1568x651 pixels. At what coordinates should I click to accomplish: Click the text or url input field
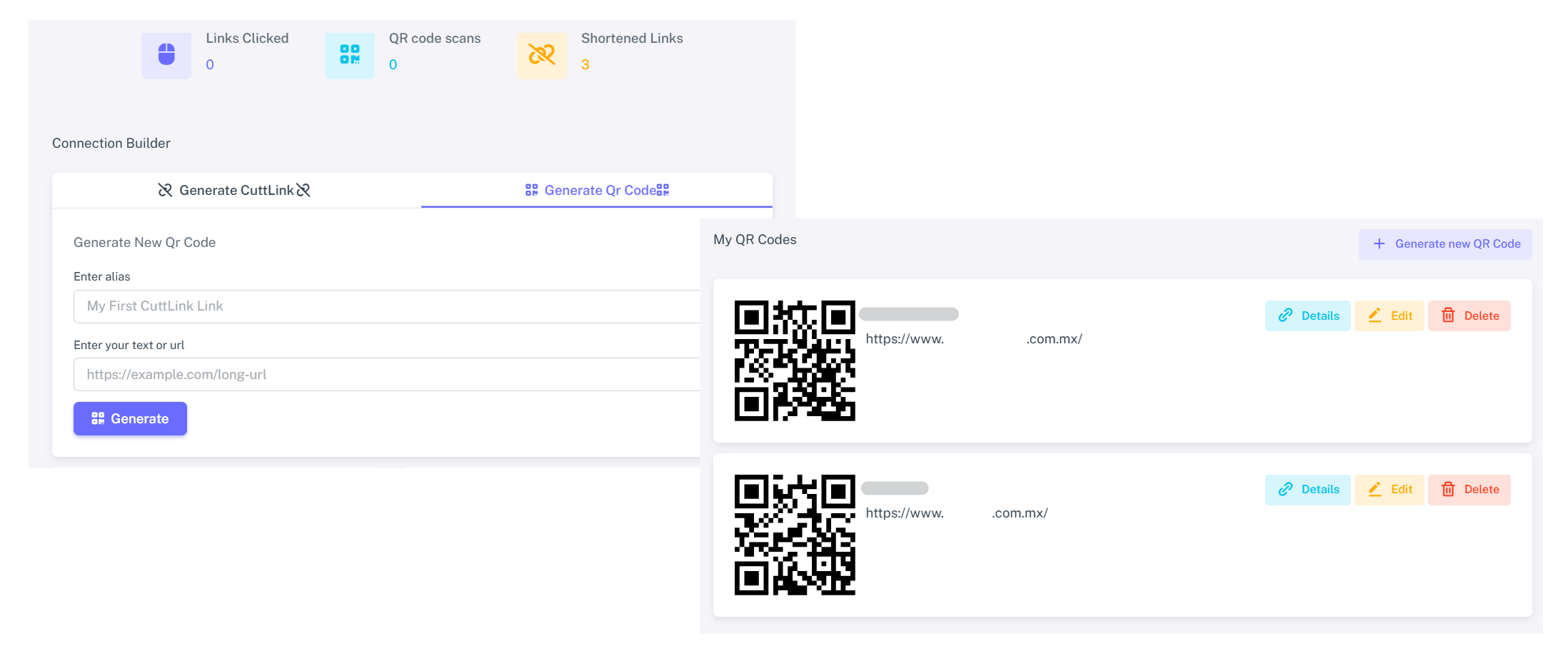click(x=387, y=375)
